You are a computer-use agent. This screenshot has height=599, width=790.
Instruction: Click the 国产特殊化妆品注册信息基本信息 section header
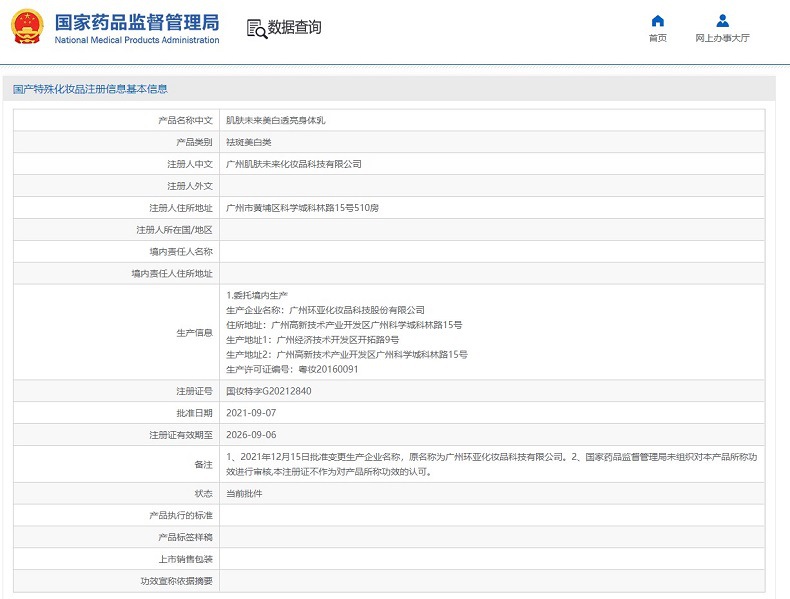point(90,89)
